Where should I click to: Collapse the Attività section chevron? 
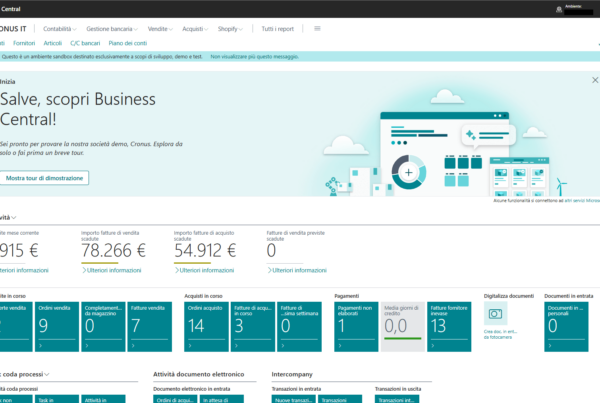point(14,217)
